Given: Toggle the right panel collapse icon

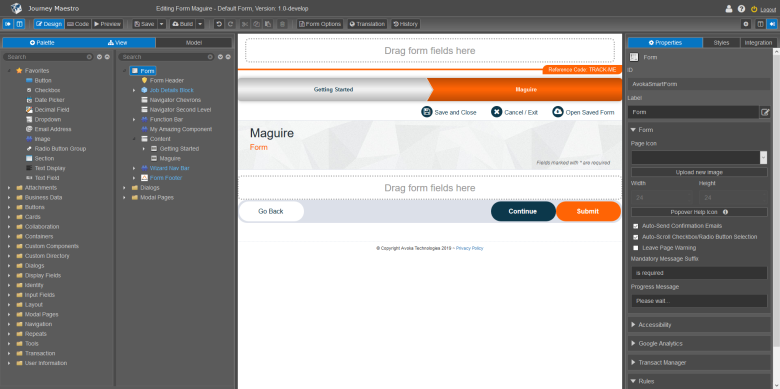Looking at the screenshot, I should click(x=772, y=24).
